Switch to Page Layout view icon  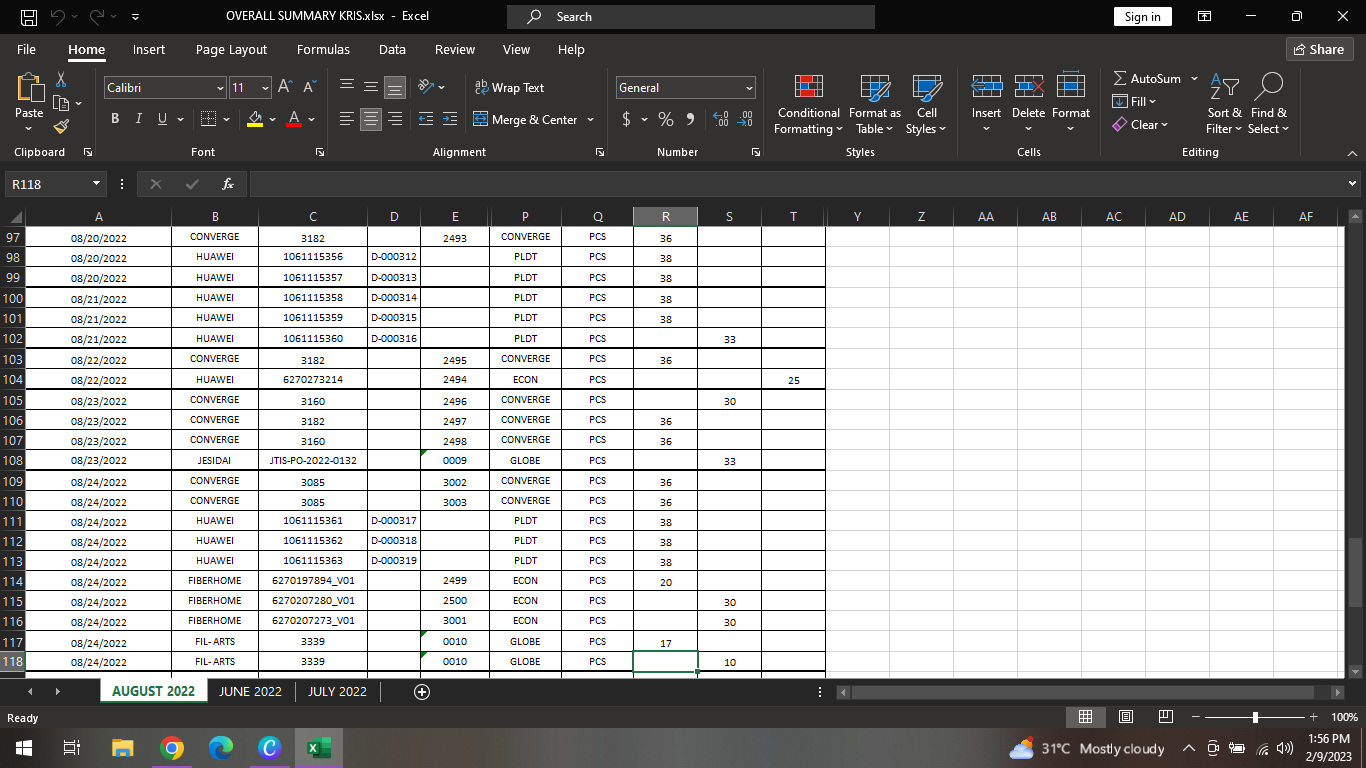pyautogui.click(x=1125, y=717)
